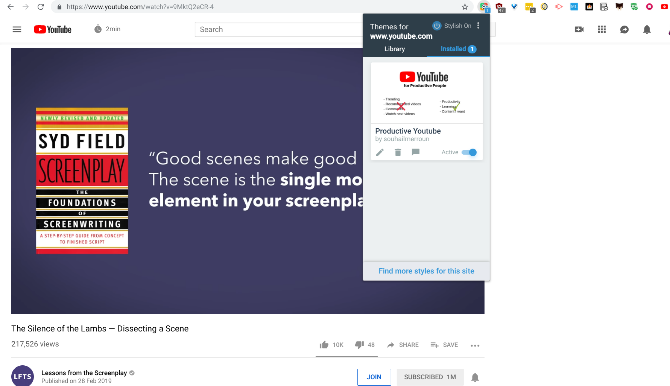Click the create video camera icon
670x386 pixels.
(579, 29)
